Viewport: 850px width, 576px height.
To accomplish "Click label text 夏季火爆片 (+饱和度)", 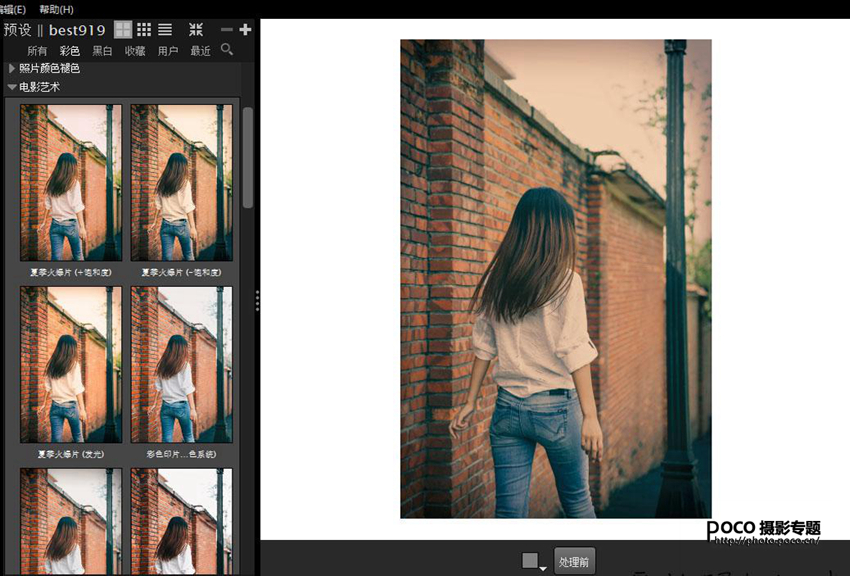I will (x=71, y=272).
